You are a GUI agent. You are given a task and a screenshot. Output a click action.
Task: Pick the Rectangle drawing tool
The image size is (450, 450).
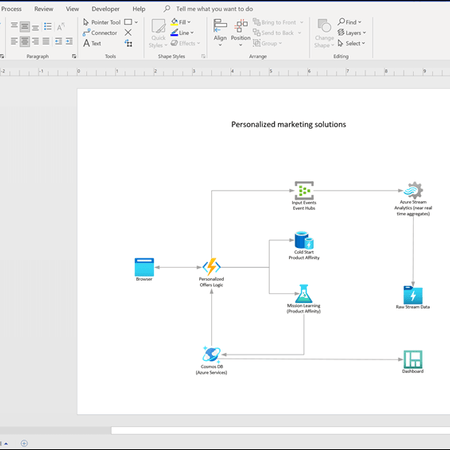tap(128, 22)
